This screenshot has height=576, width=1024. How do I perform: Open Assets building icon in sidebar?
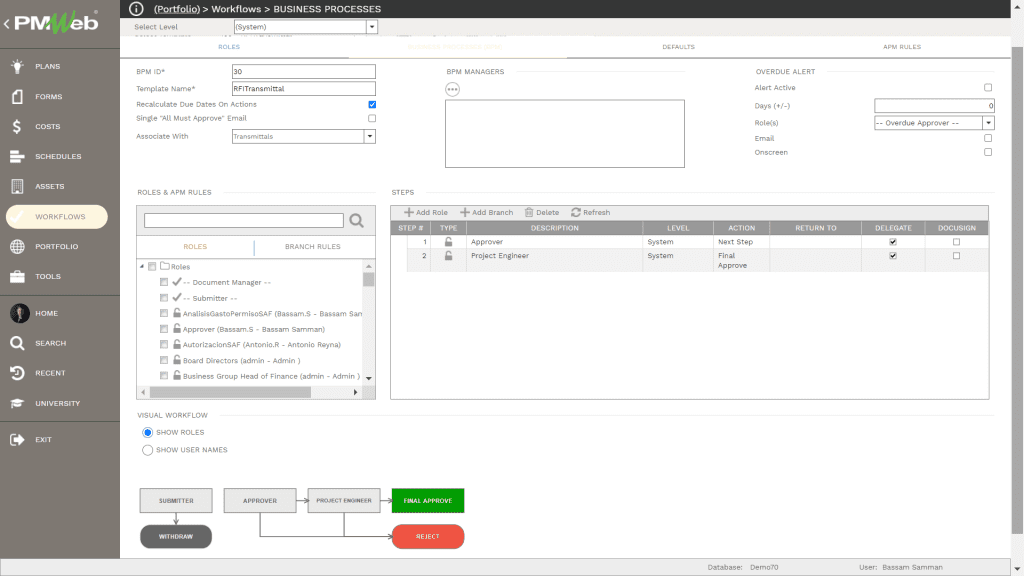click(18, 186)
